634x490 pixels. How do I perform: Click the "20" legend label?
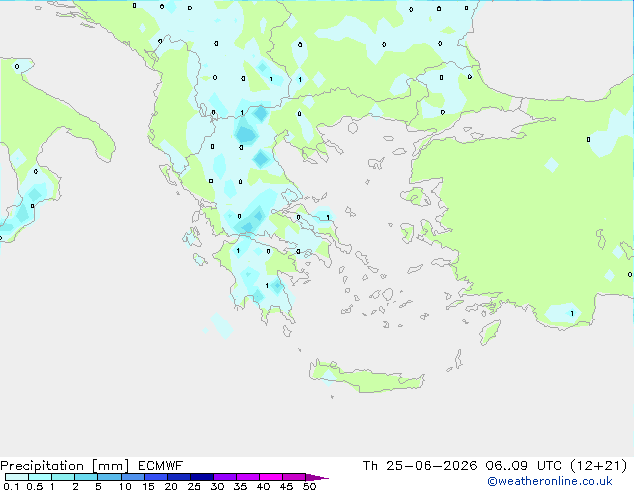click(x=171, y=486)
